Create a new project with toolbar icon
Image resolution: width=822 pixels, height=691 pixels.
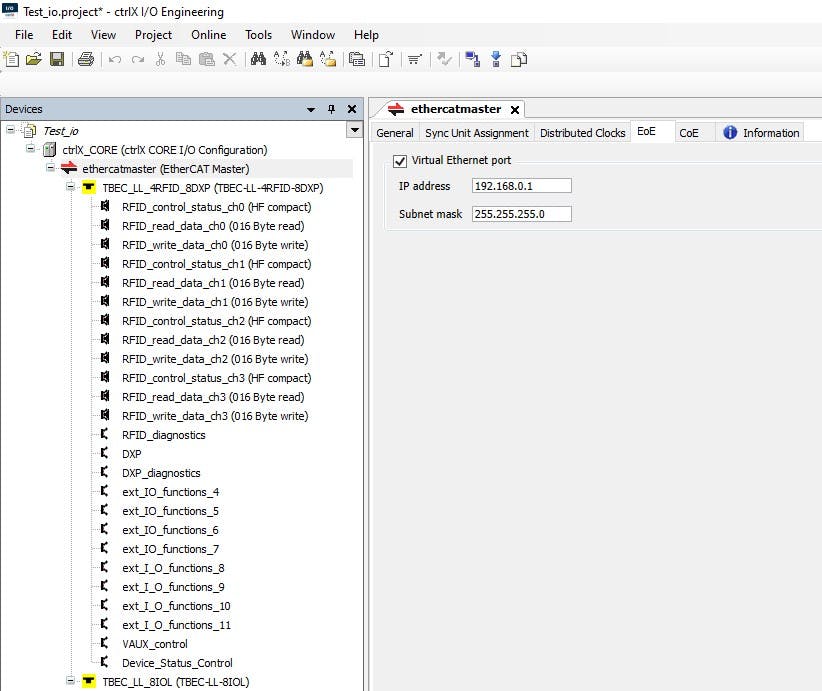(12, 59)
